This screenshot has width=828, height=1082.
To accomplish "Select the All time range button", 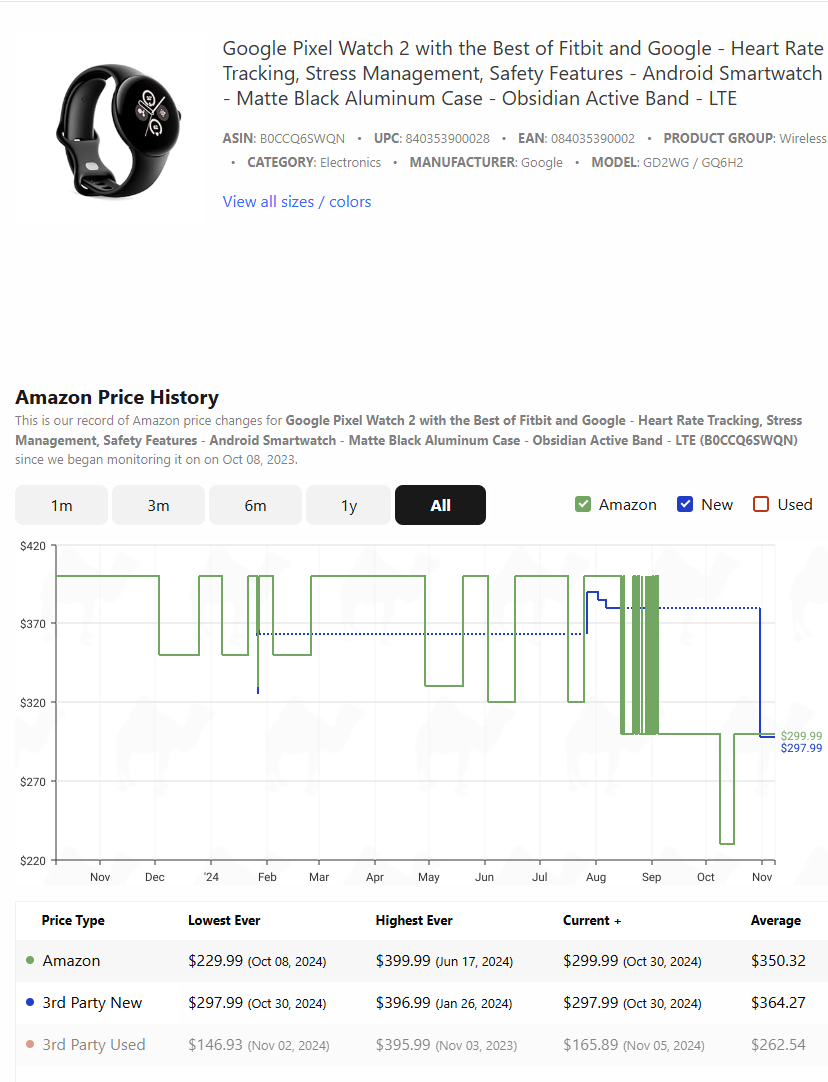I will (440, 505).
